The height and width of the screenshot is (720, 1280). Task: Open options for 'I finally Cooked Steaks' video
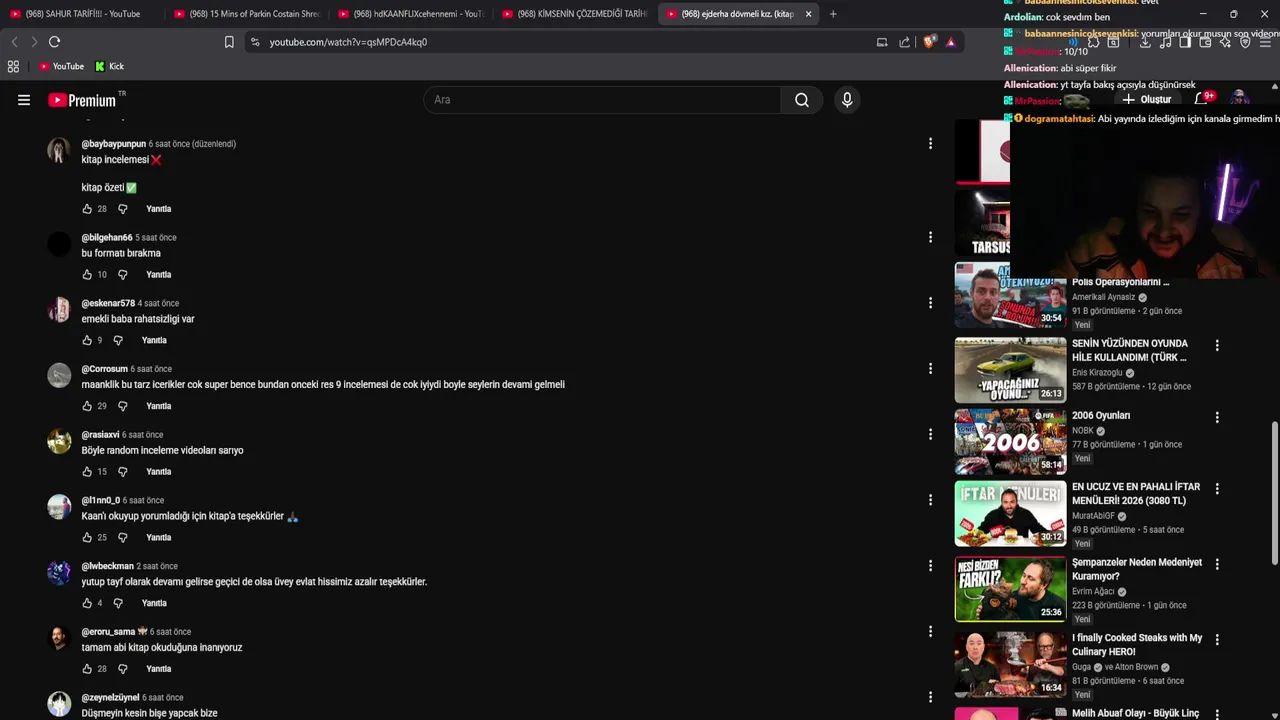(1217, 639)
